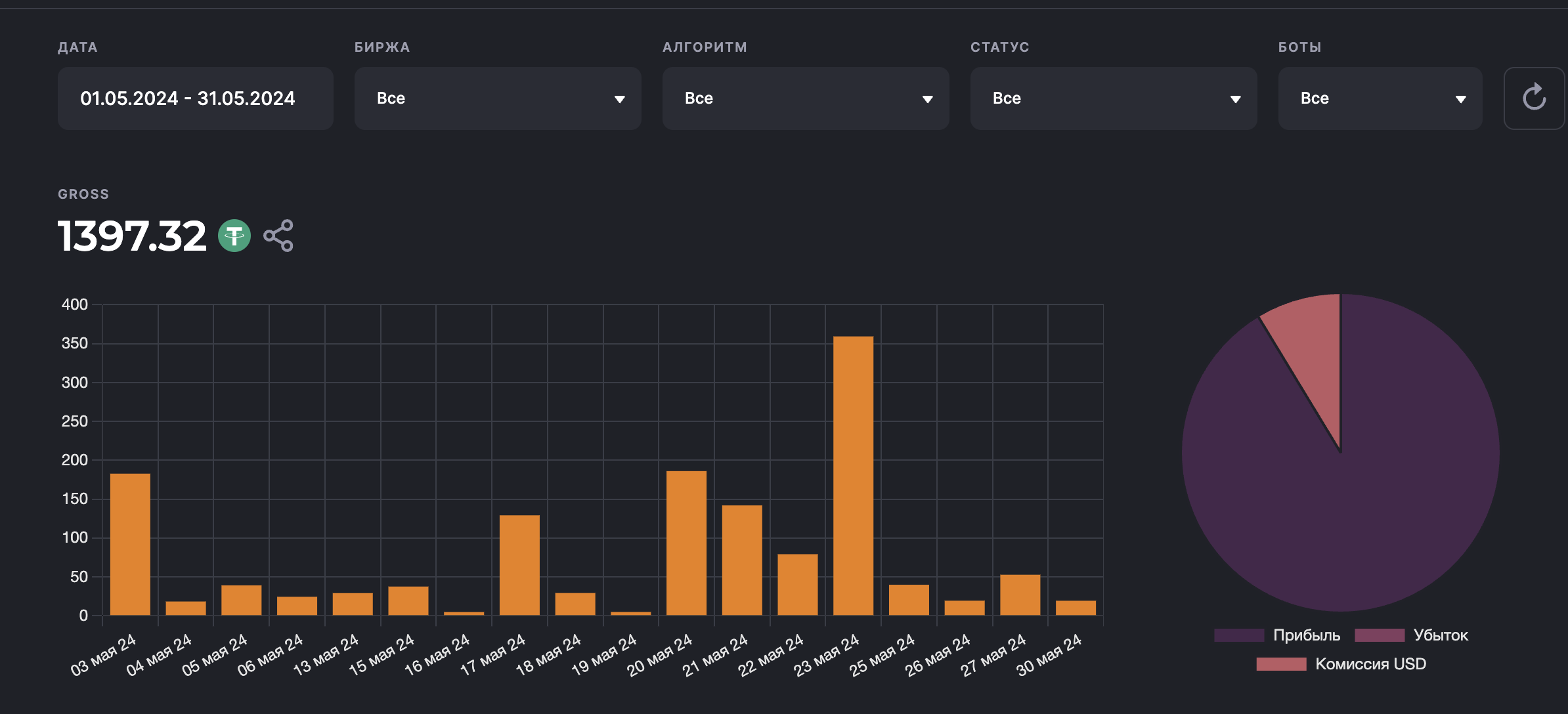1568x714 pixels.
Task: Click the 06 мая 24 bar
Action: (297, 606)
